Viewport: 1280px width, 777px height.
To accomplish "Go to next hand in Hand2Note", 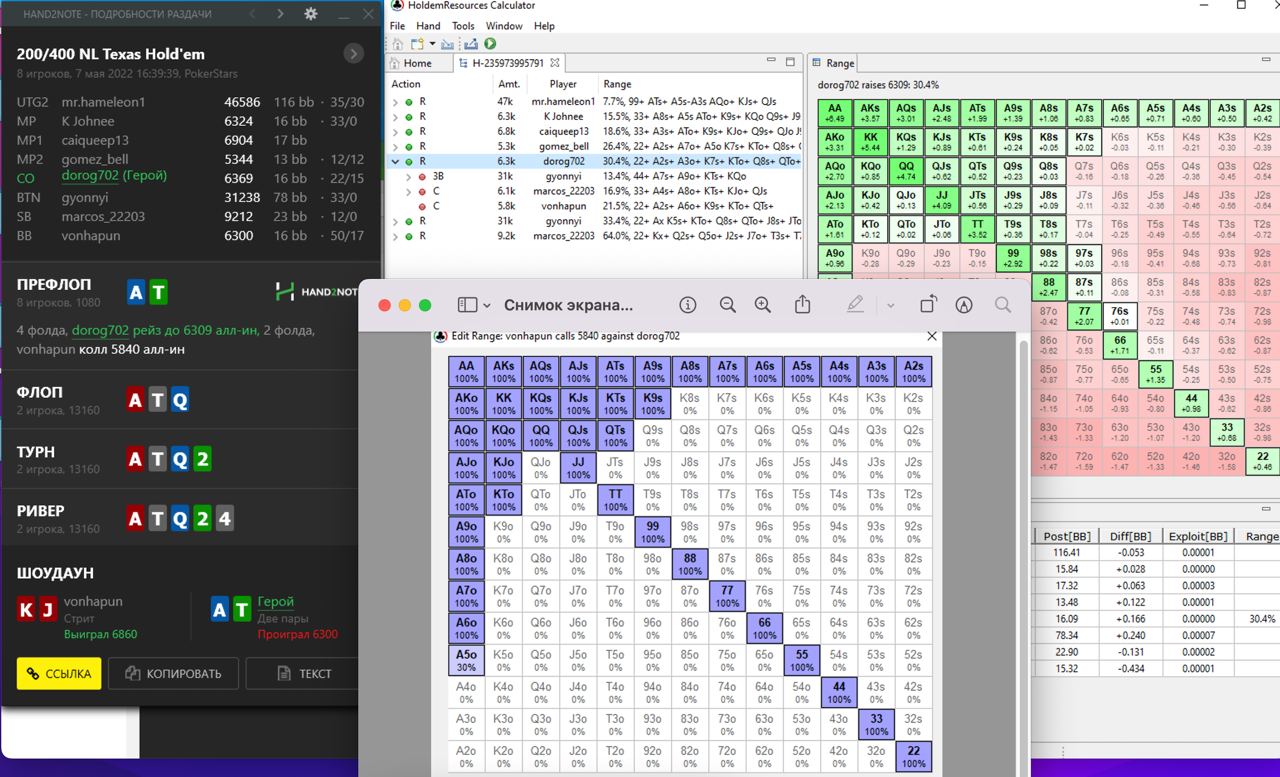I will pos(280,14).
